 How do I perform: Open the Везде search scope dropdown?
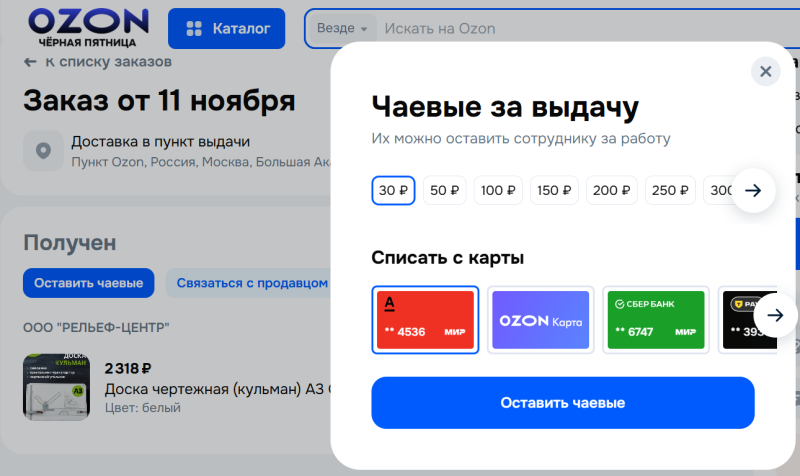(x=342, y=28)
